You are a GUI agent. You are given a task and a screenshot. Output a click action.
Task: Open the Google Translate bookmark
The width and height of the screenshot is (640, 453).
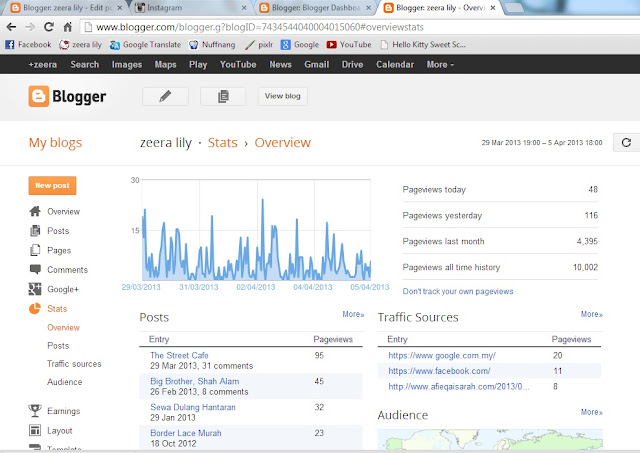(145, 44)
